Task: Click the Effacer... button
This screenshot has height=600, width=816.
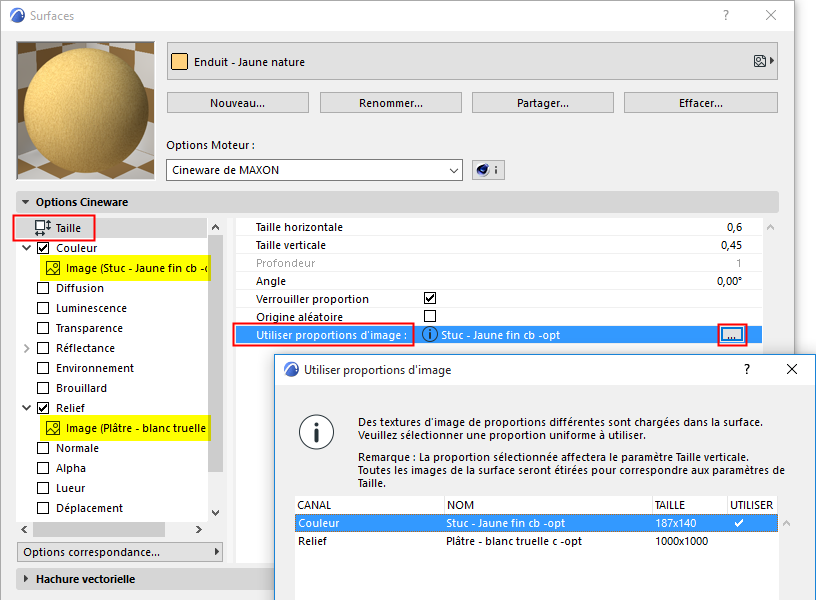Action: [701, 103]
